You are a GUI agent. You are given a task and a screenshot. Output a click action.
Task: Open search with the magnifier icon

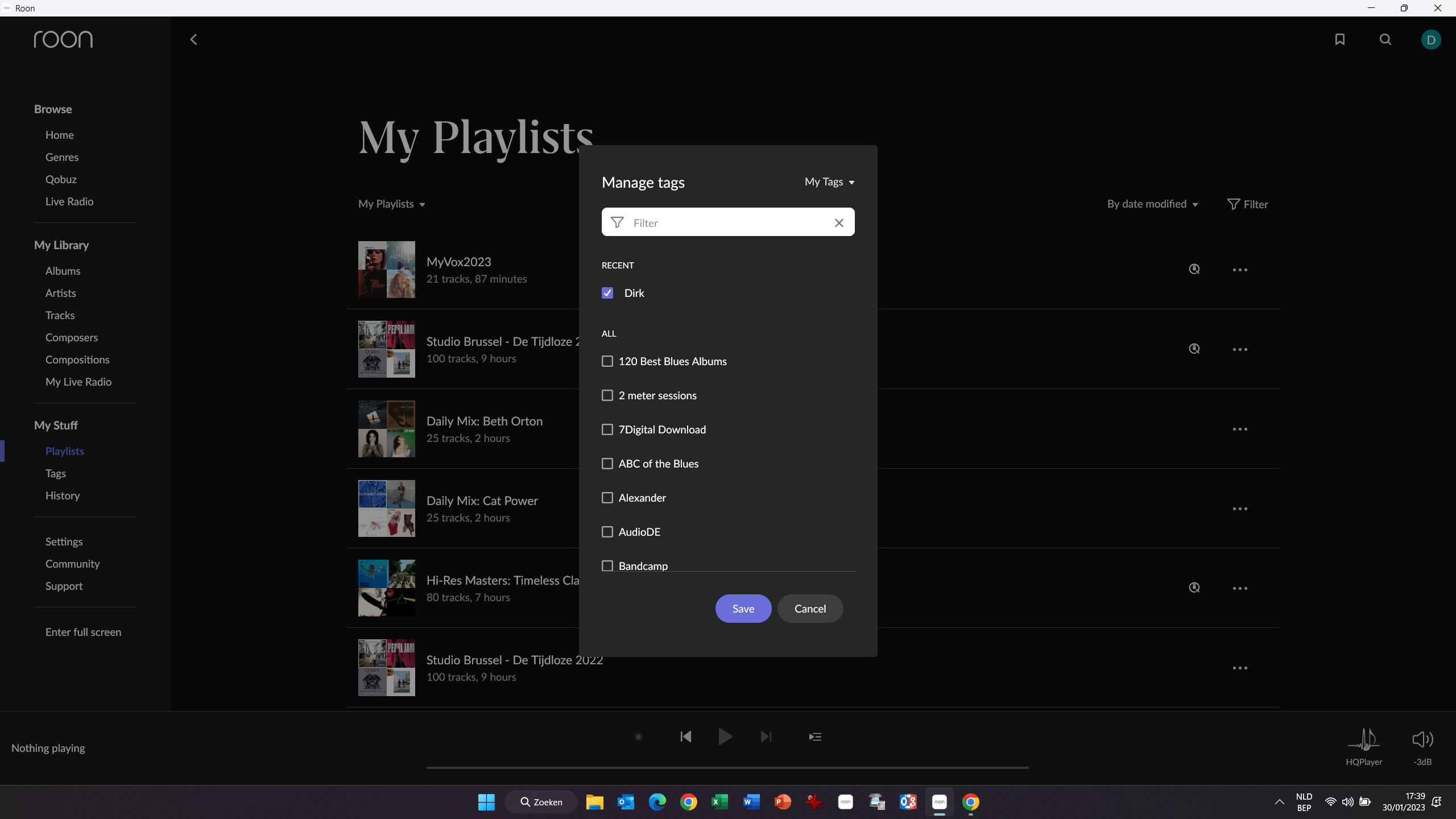[x=1385, y=39]
